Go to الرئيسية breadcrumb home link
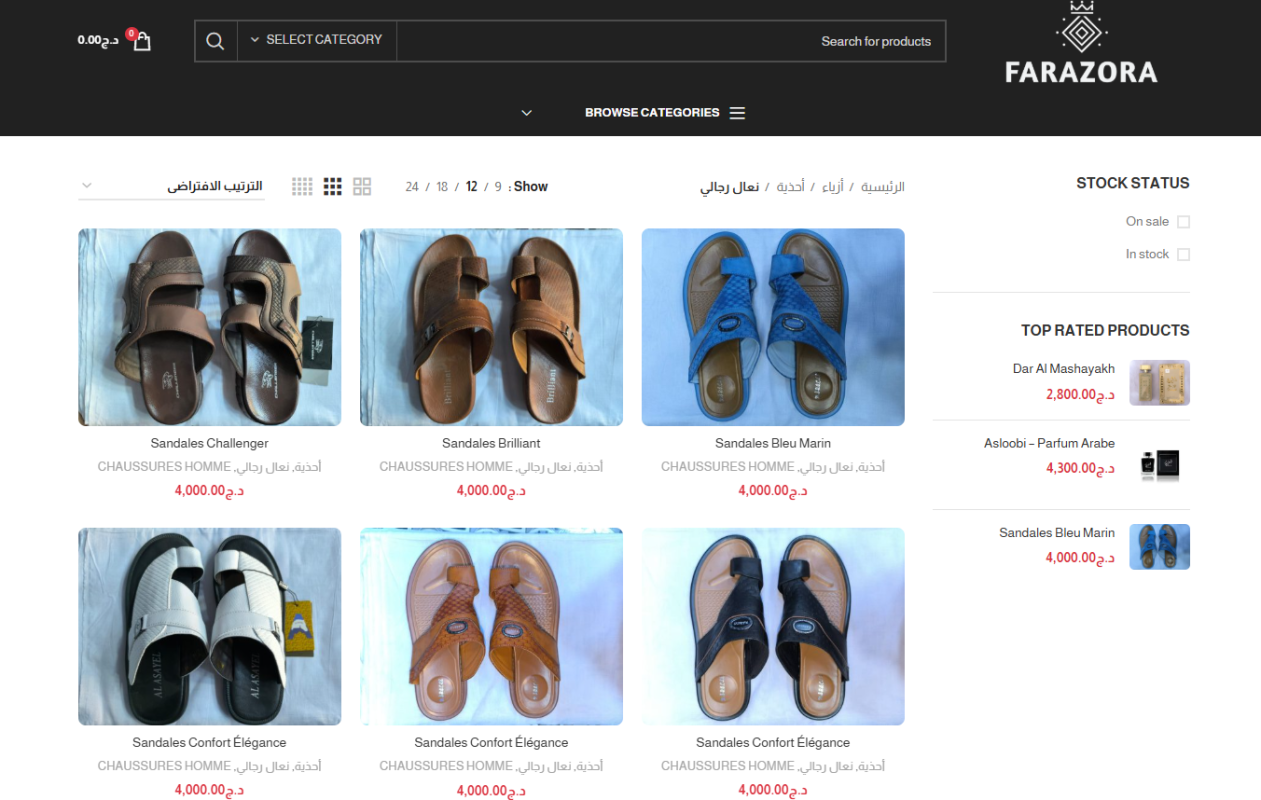This screenshot has width=1261, height=800. pos(883,187)
